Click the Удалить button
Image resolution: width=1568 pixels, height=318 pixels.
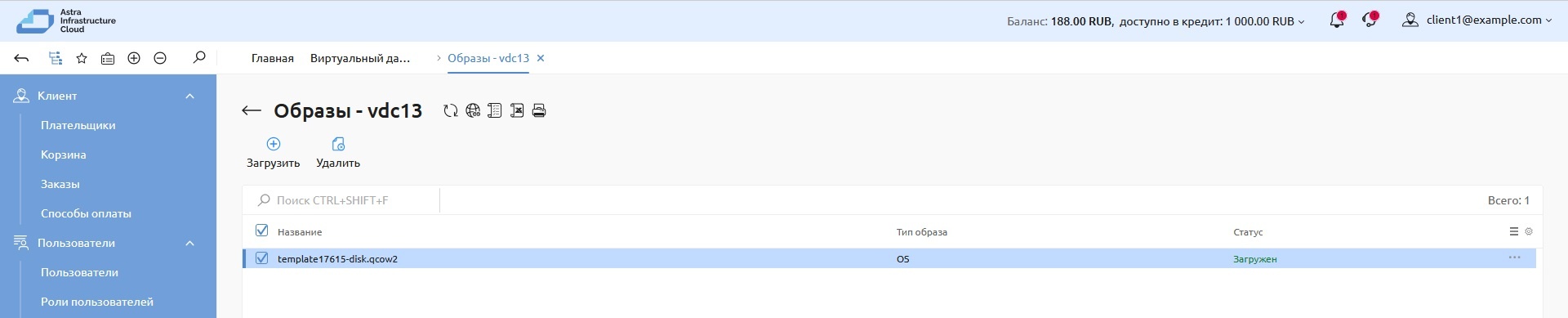pyautogui.click(x=338, y=153)
